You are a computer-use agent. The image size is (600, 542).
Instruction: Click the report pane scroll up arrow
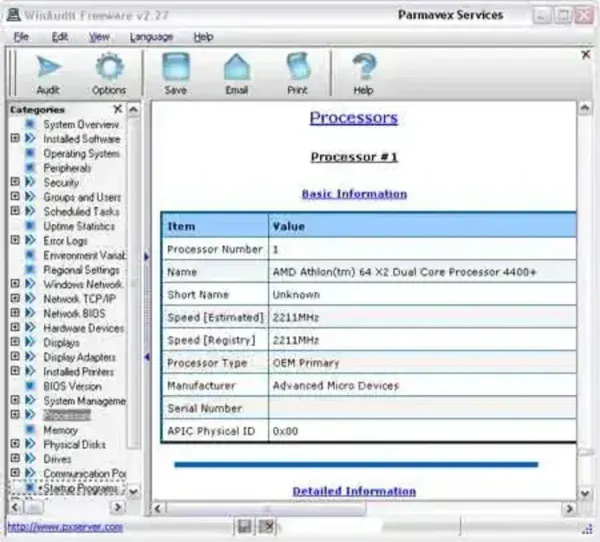(x=584, y=109)
